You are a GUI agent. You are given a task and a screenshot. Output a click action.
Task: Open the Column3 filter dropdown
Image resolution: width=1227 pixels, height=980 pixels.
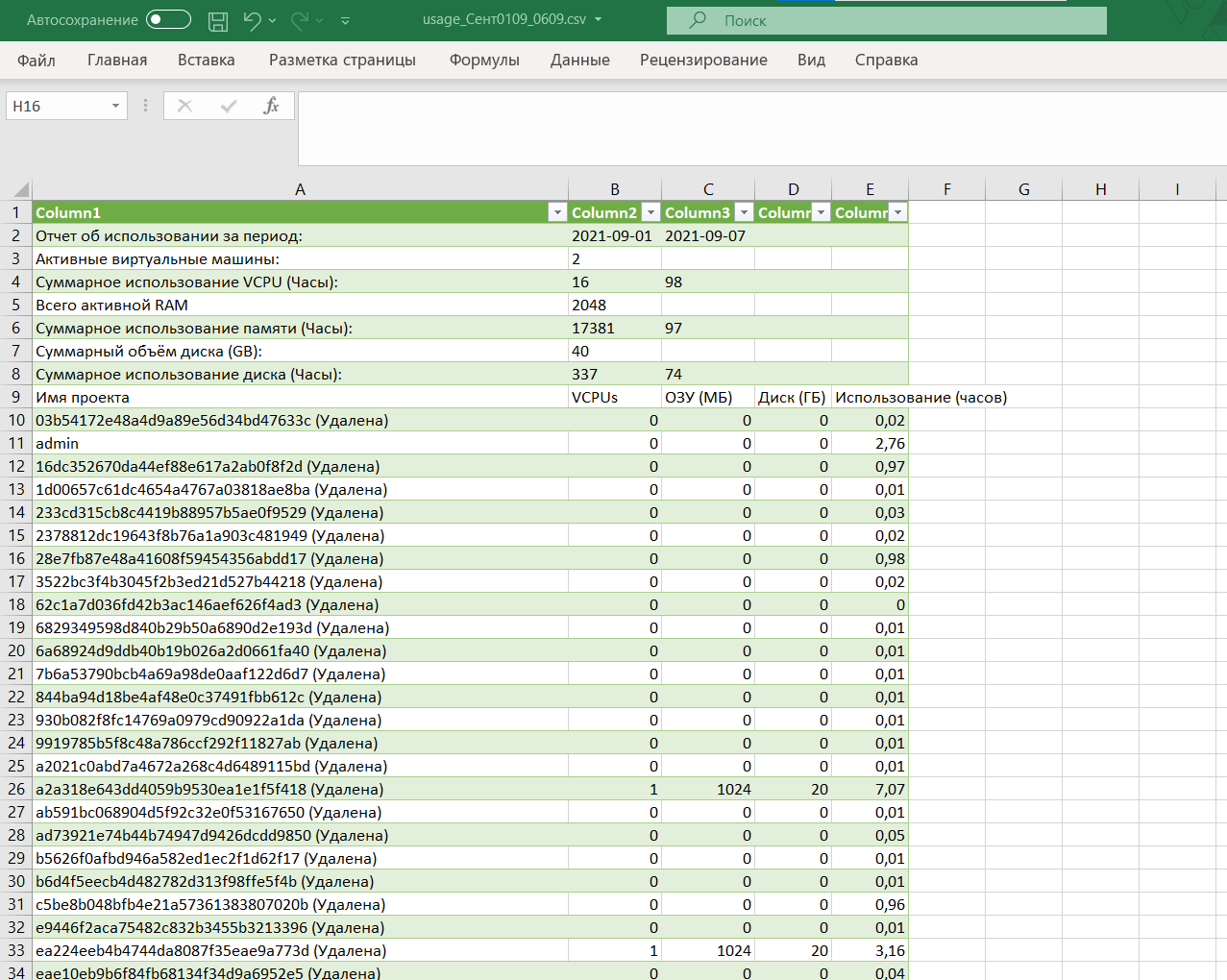click(x=744, y=212)
